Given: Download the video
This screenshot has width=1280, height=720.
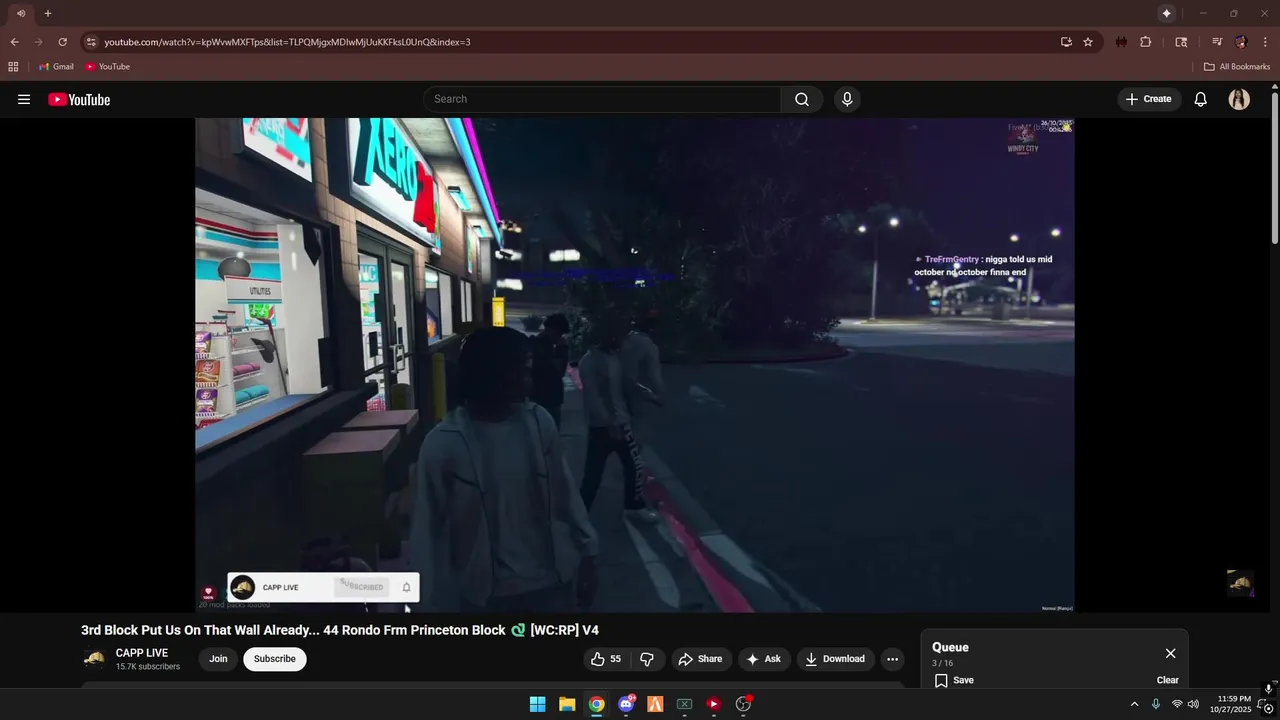Looking at the screenshot, I should pos(835,659).
